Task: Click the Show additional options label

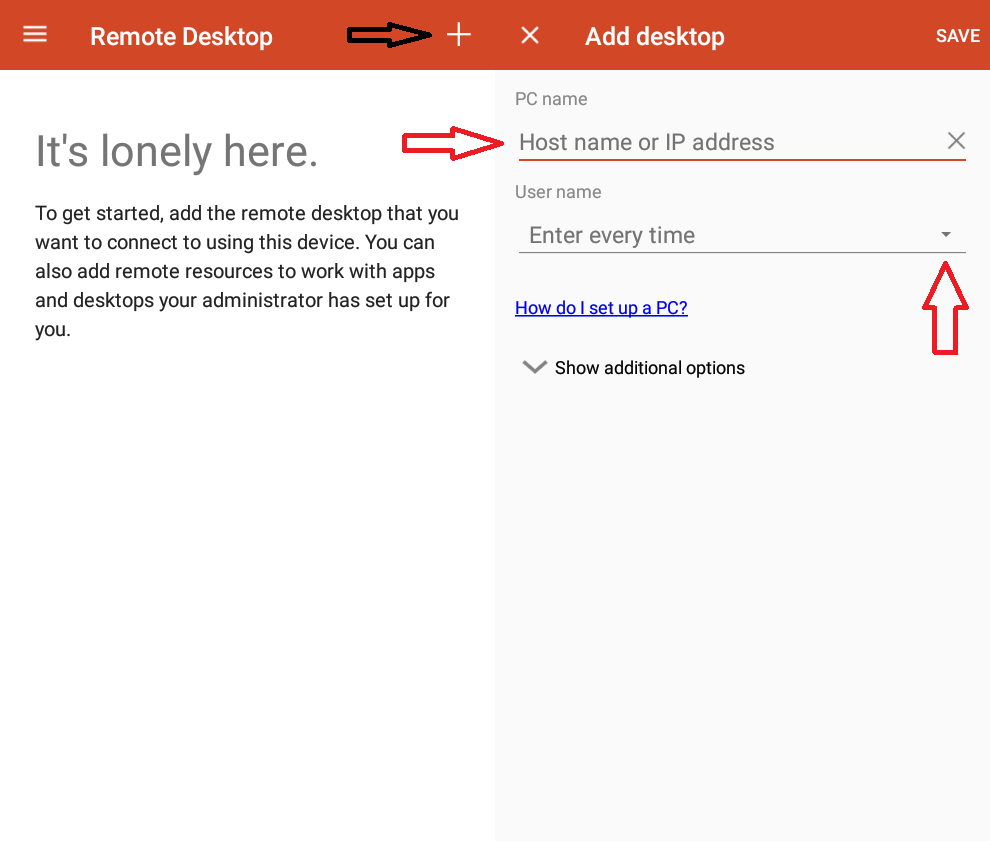Action: [x=650, y=367]
